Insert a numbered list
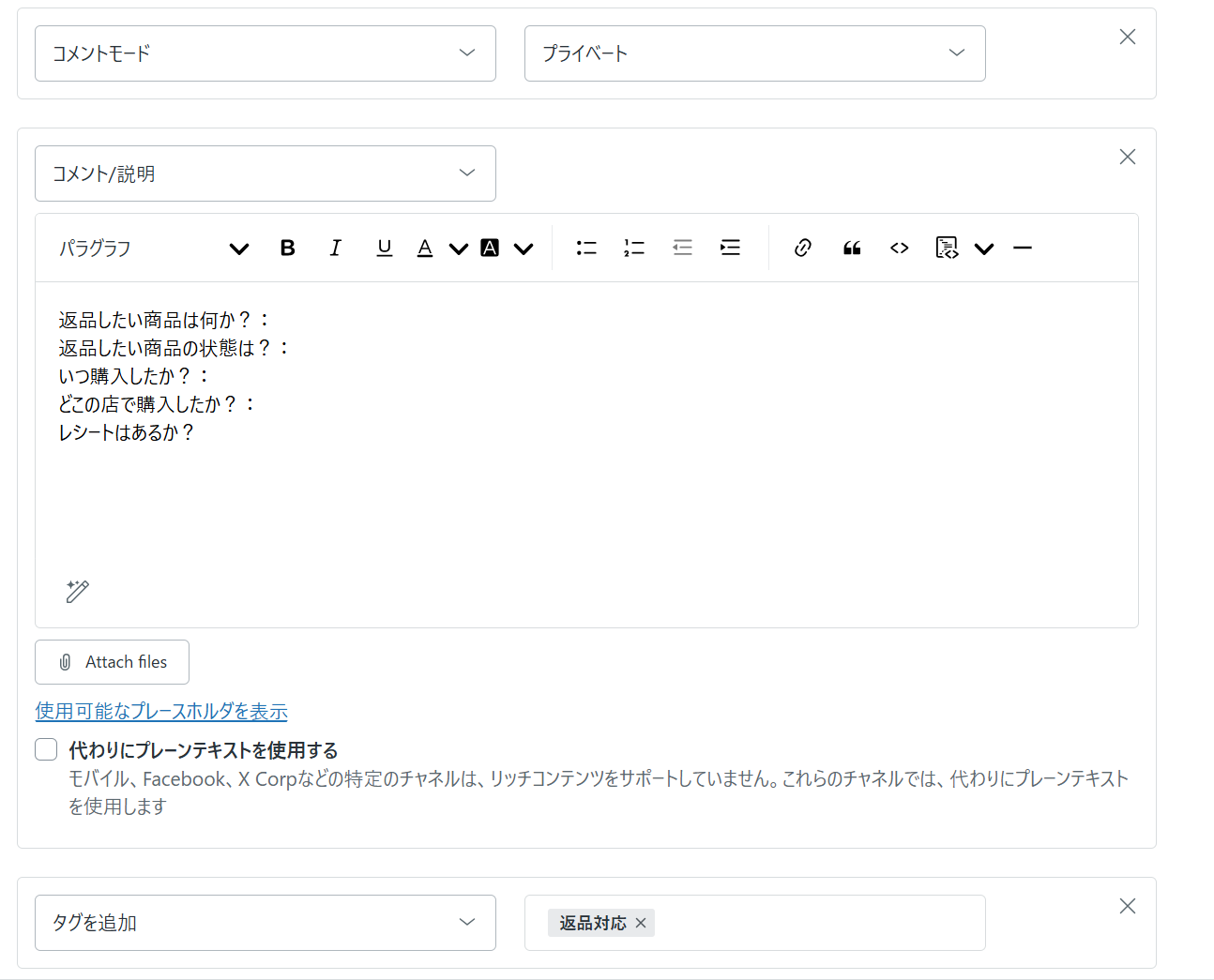Image resolution: width=1214 pixels, height=980 pixels. pos(634,248)
